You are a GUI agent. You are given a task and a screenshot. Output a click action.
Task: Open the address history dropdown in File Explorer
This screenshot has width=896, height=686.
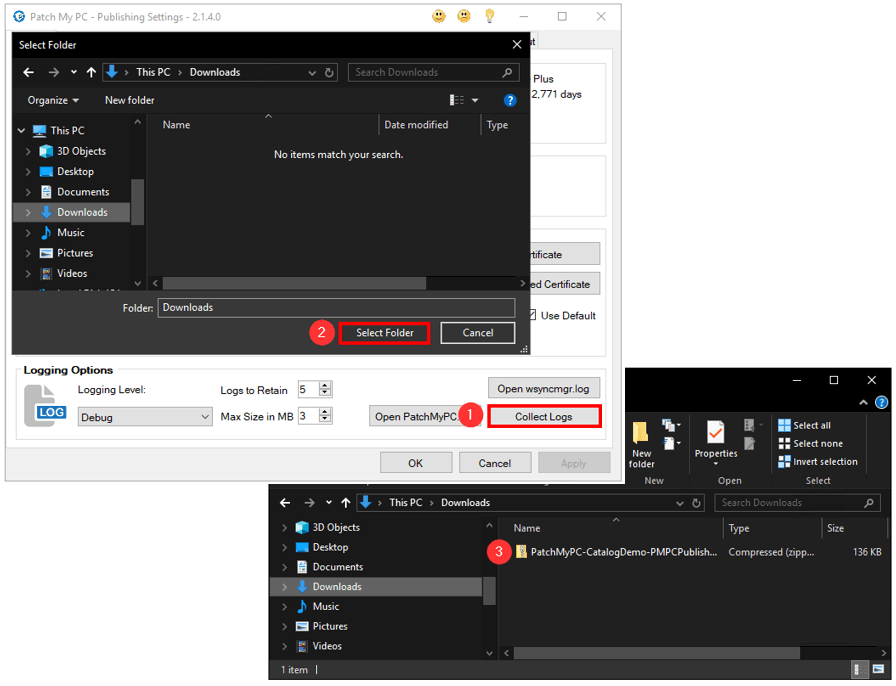[x=680, y=503]
